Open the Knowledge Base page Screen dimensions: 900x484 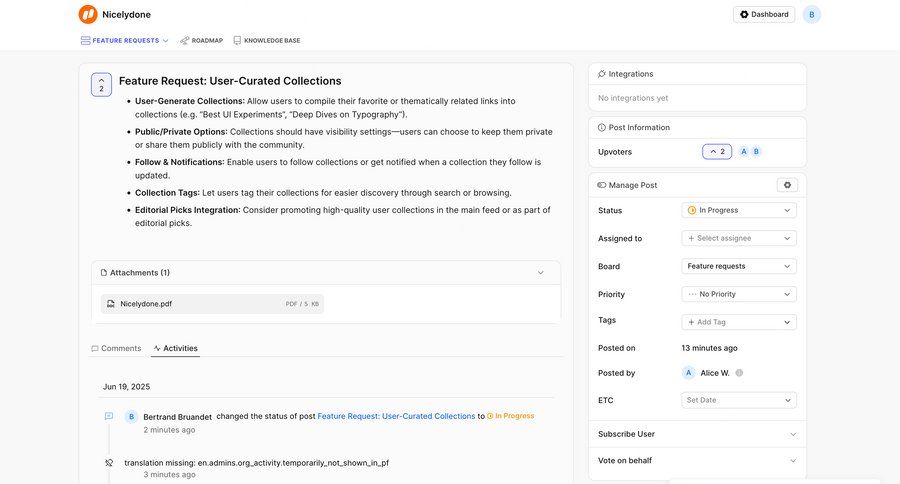(266, 41)
